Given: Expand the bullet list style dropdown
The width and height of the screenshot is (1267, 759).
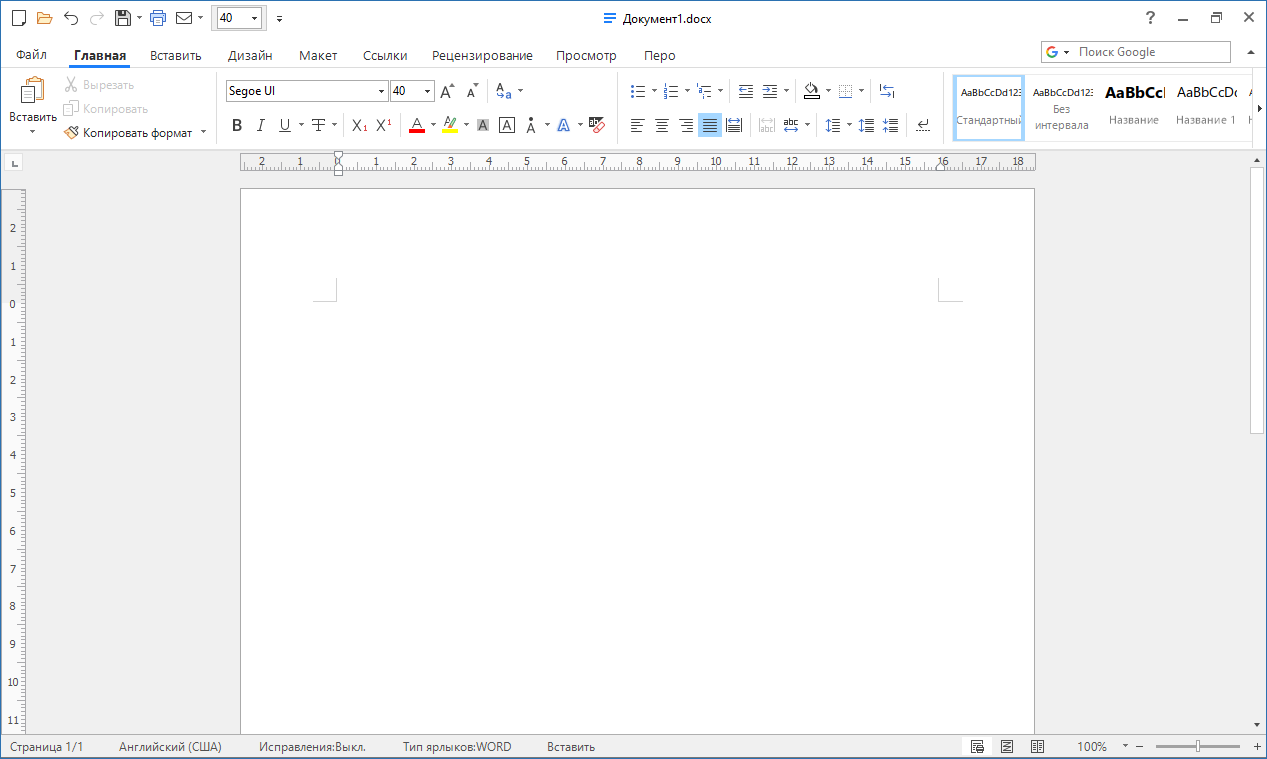Looking at the screenshot, I should tap(655, 91).
